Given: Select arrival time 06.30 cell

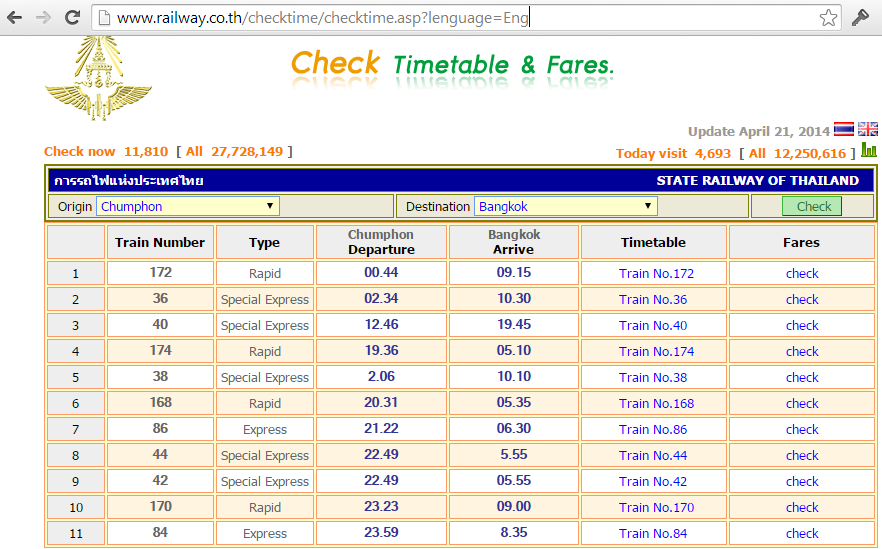Looking at the screenshot, I should click(x=514, y=429).
